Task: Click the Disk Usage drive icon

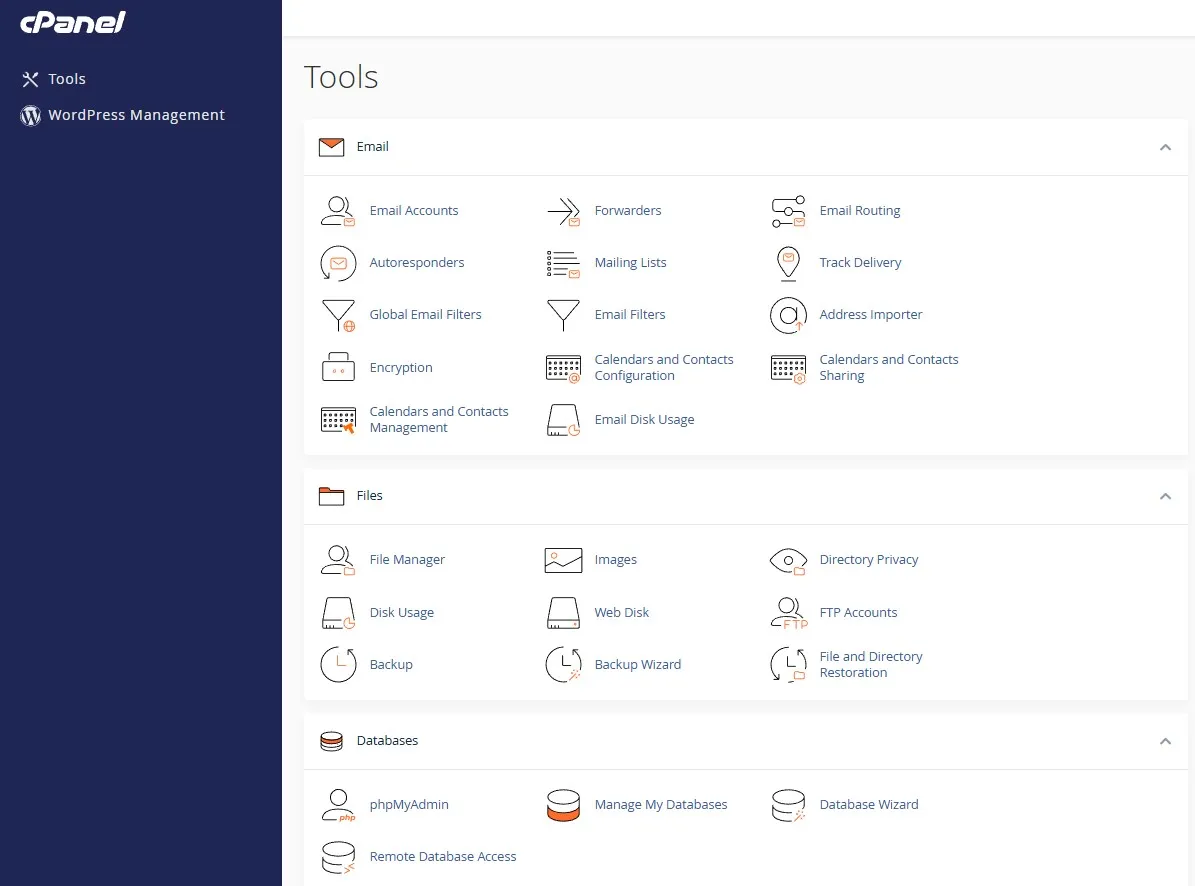Action: (x=338, y=613)
